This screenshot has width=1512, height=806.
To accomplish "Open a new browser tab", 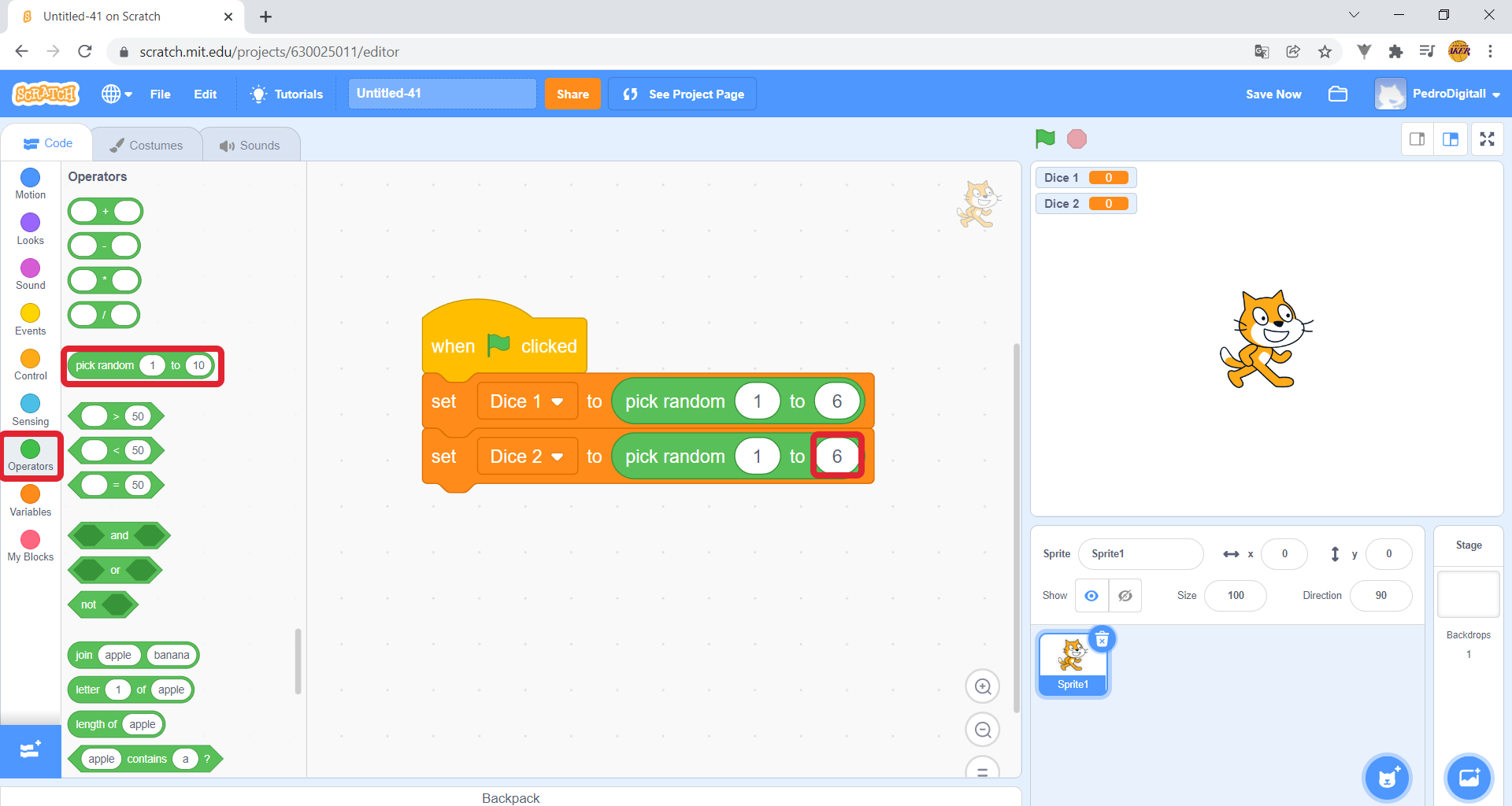I will click(265, 17).
